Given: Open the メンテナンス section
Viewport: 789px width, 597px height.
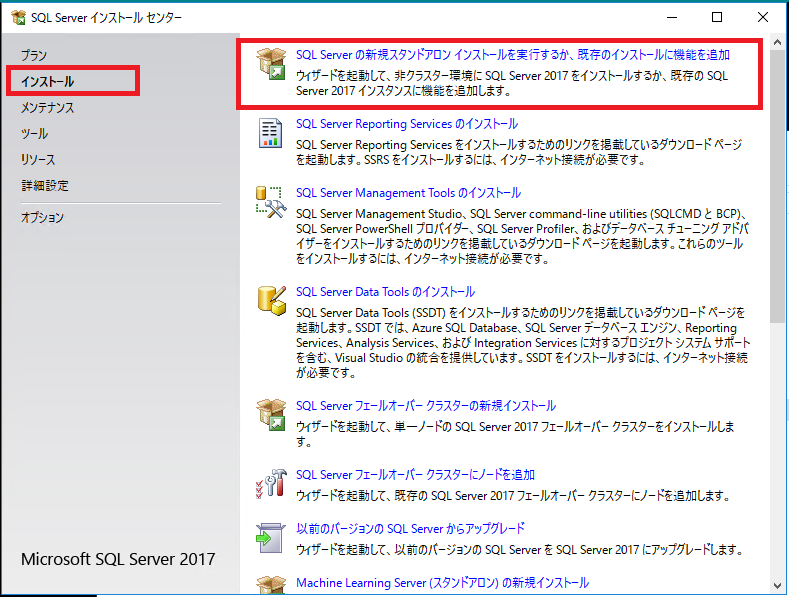Looking at the screenshot, I should click(47, 108).
